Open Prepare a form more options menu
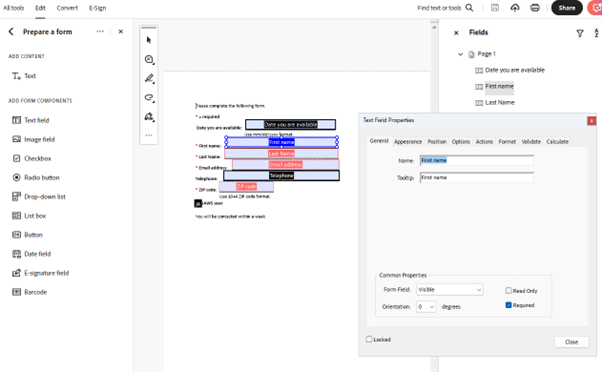Image resolution: width=602 pixels, height=372 pixels. 100,31
